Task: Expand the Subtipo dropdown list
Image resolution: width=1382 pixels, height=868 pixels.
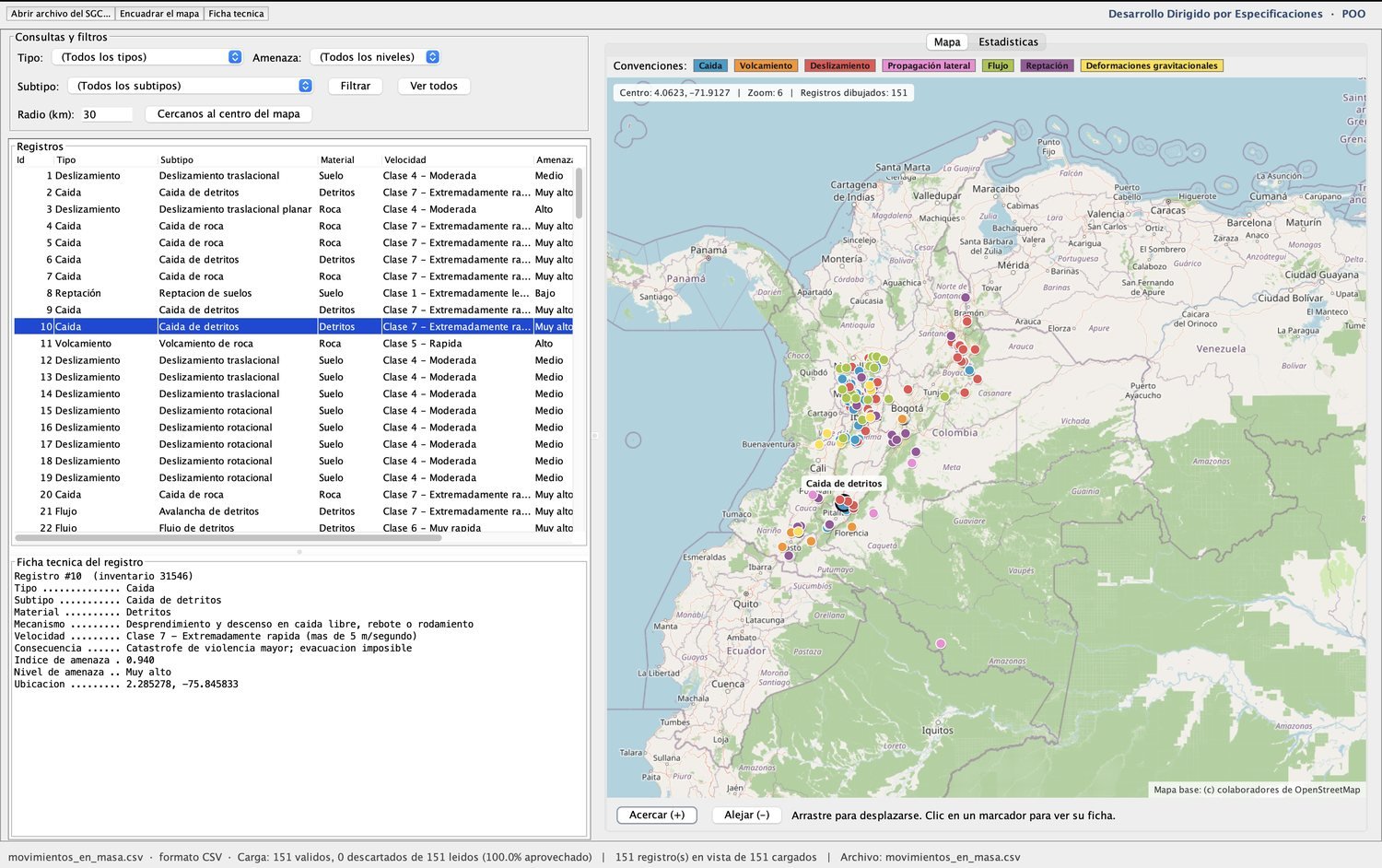Action: click(x=190, y=86)
